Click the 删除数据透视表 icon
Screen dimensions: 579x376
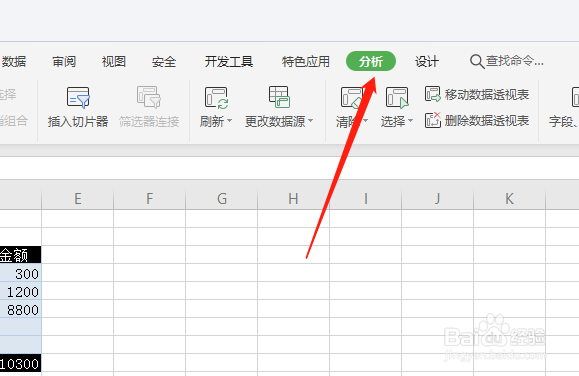(x=432, y=120)
